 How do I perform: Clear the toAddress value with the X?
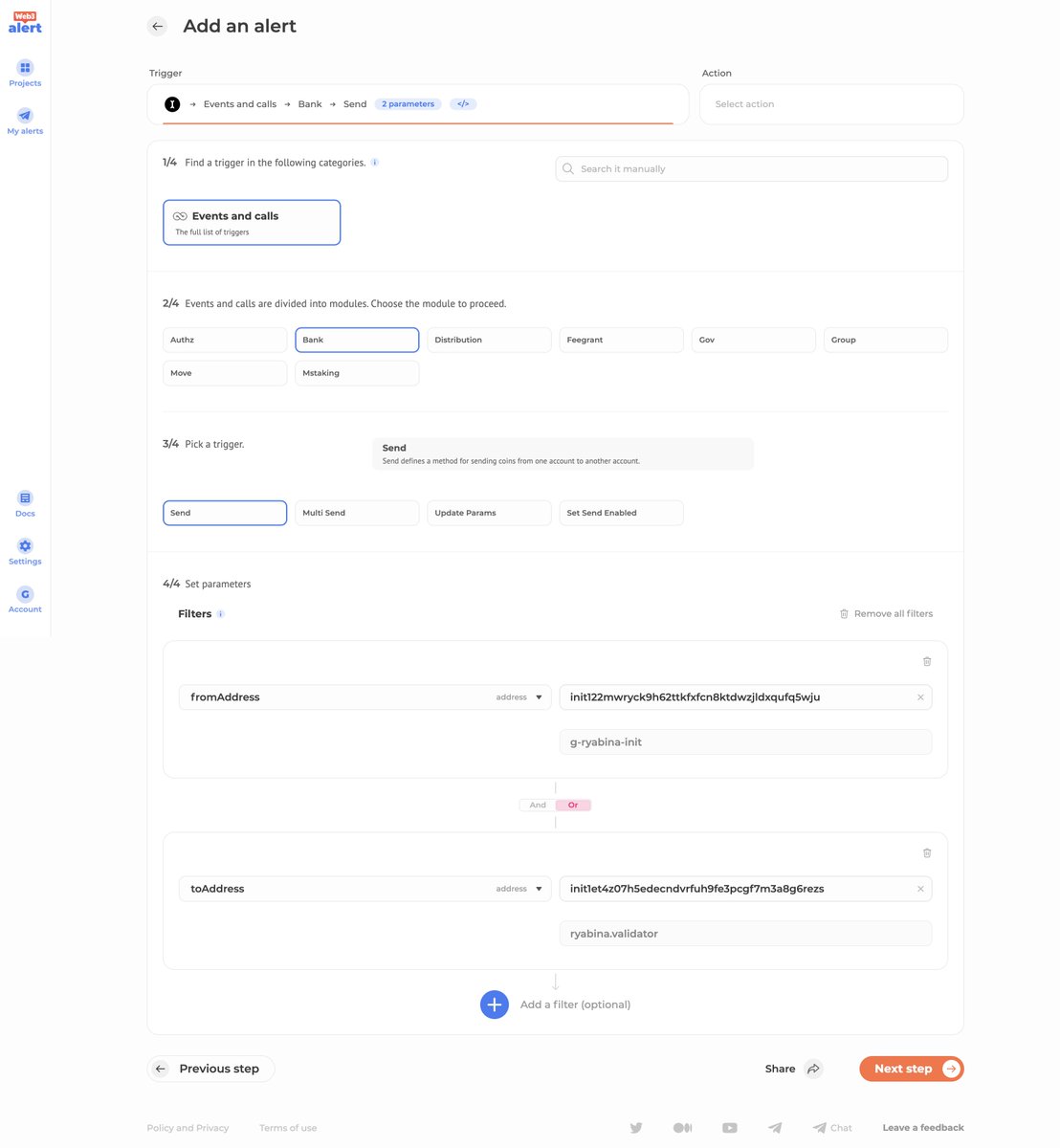pyautogui.click(x=920, y=889)
